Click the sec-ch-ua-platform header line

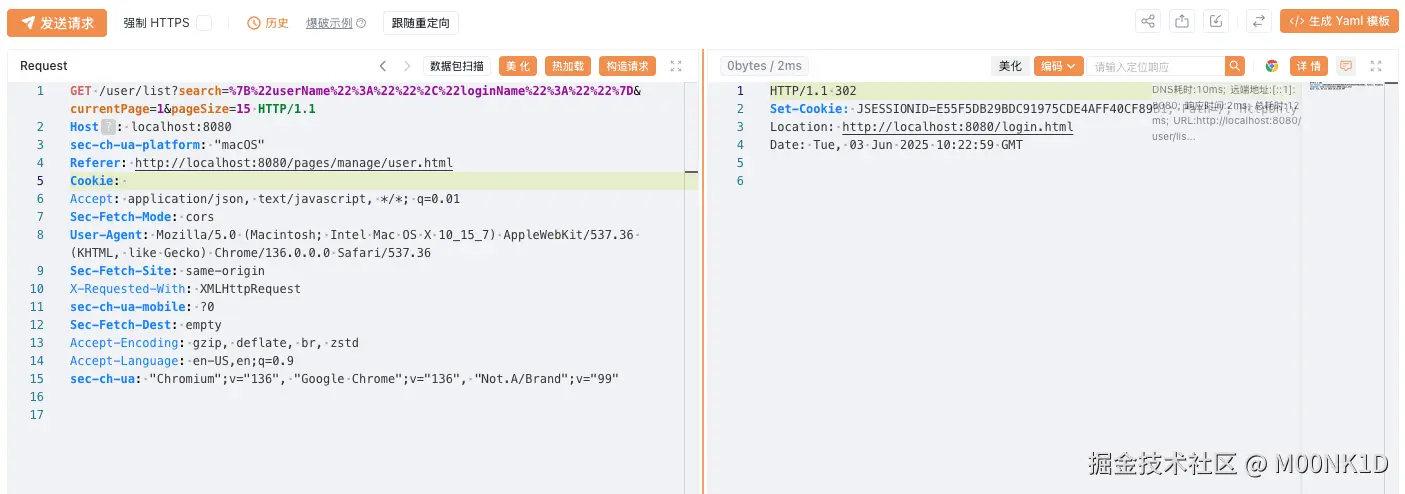click(x=167, y=145)
